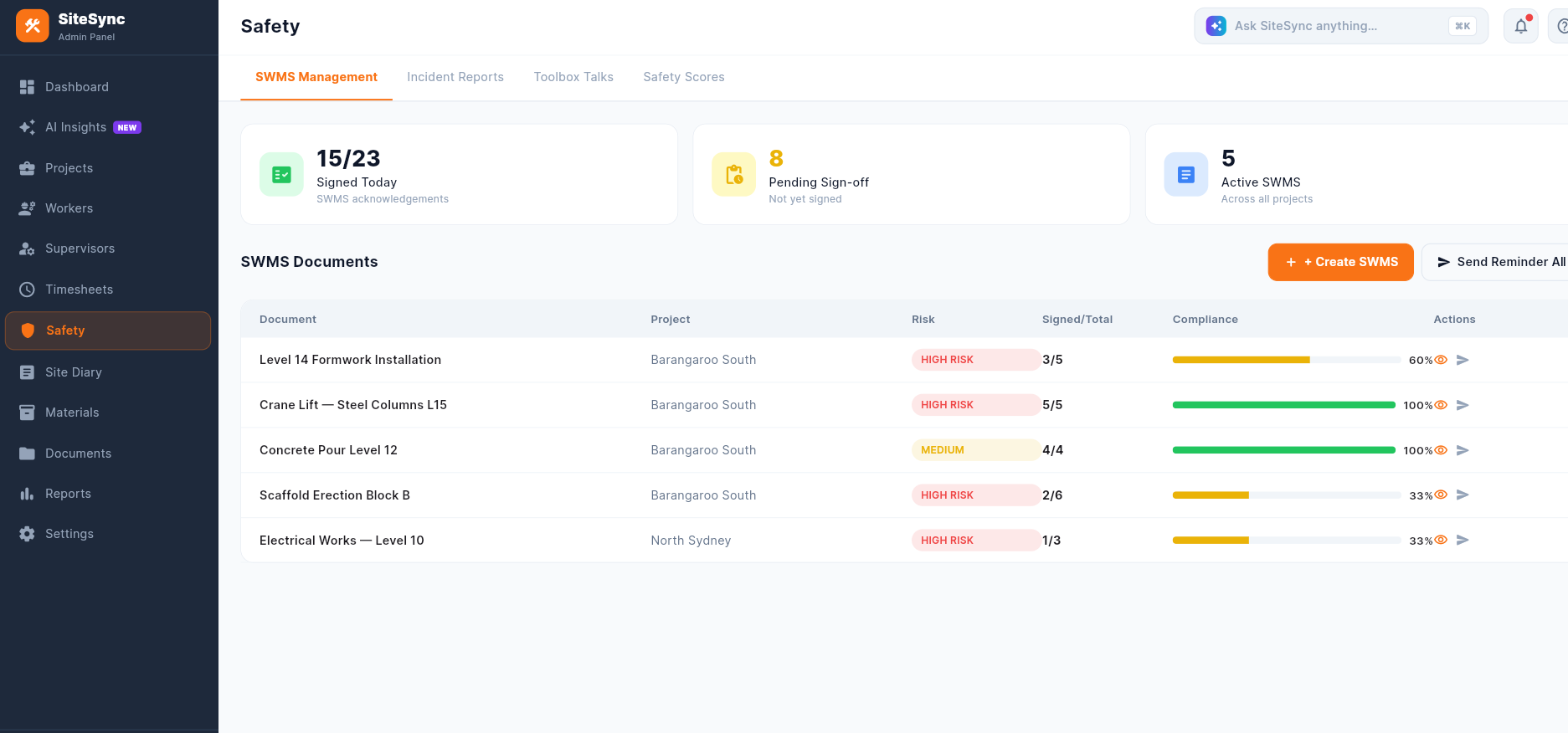
Task: Click MEDIUM risk badge for Concrete Pour
Action: (x=976, y=450)
